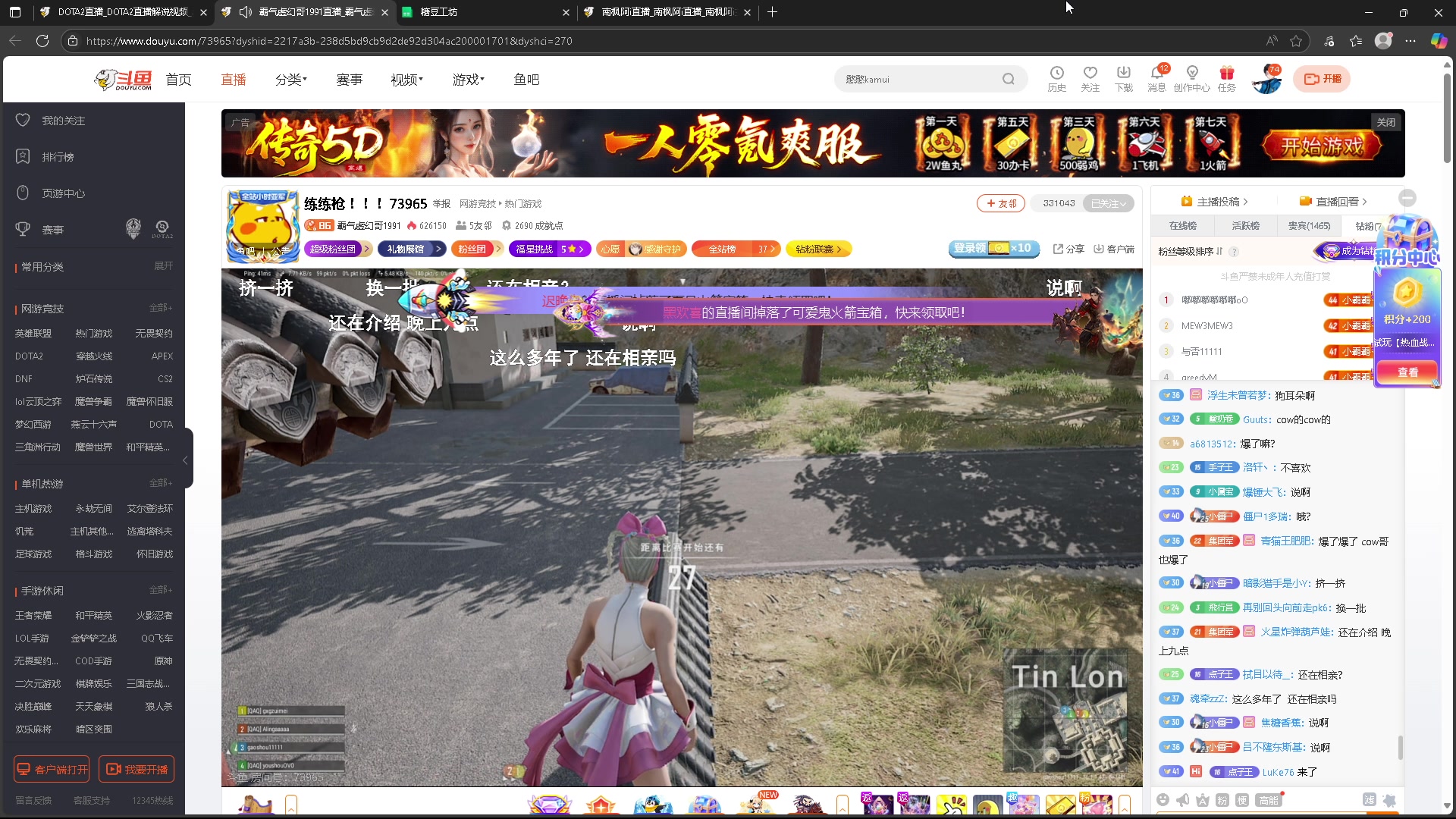The height and width of the screenshot is (819, 1456).
Task: Open 礼物展馆 badge
Action: click(x=413, y=249)
